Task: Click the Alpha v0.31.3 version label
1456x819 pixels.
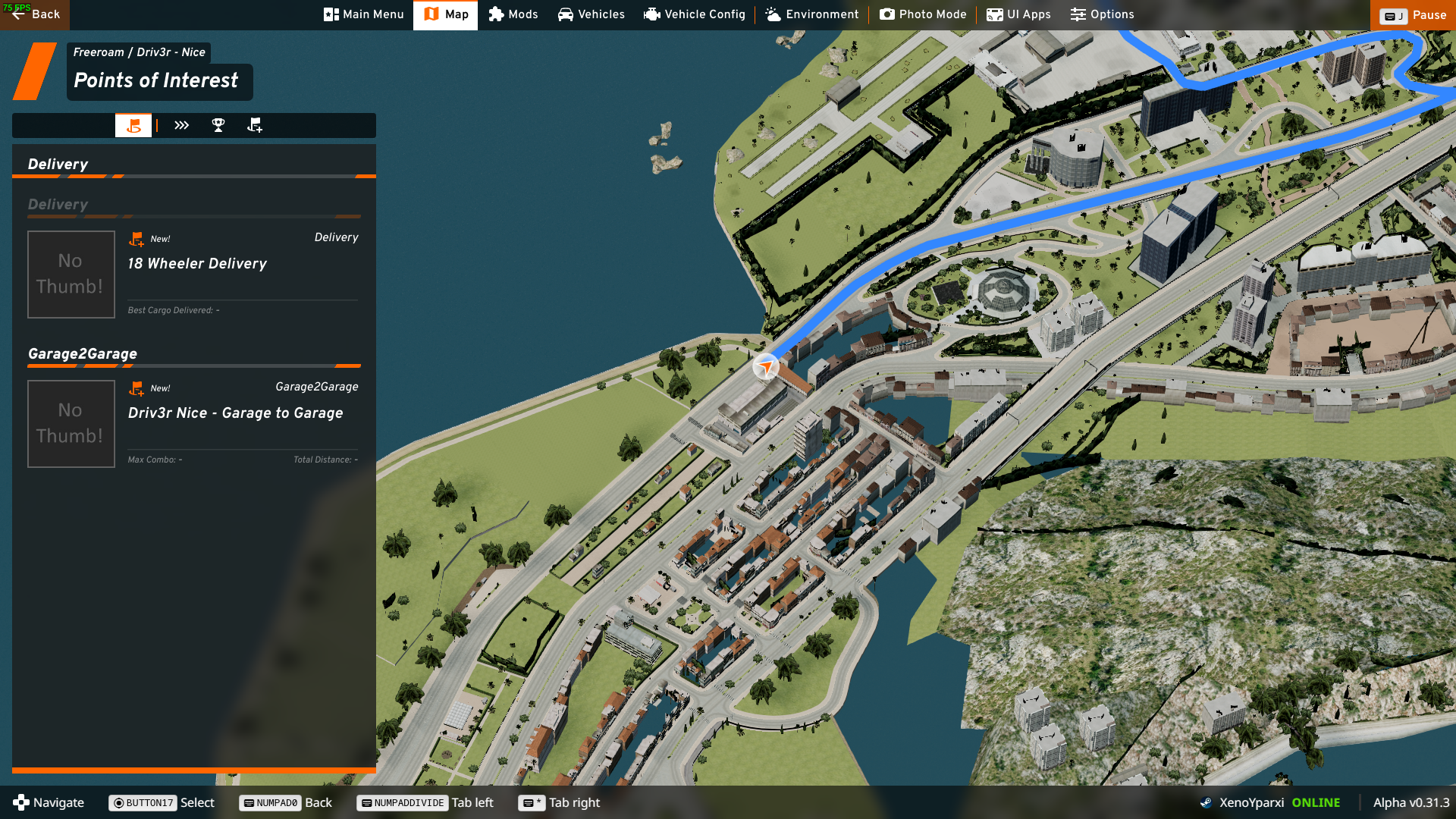Action: tap(1410, 802)
